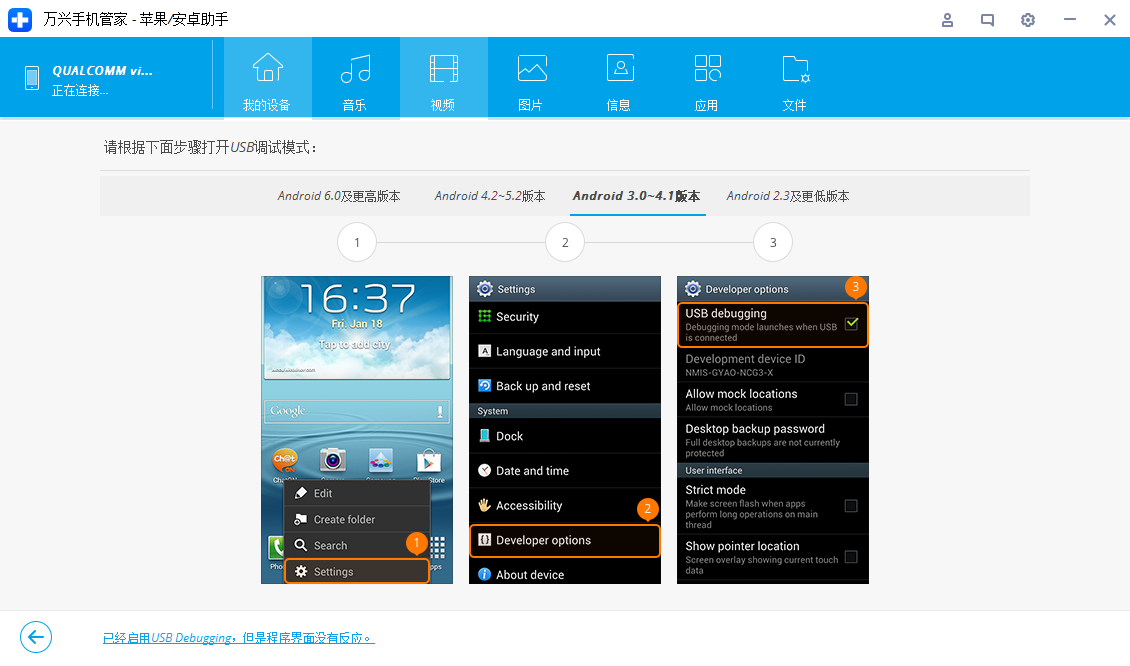Enable the USB debugging checkbox
1130x666 pixels.
852,322
